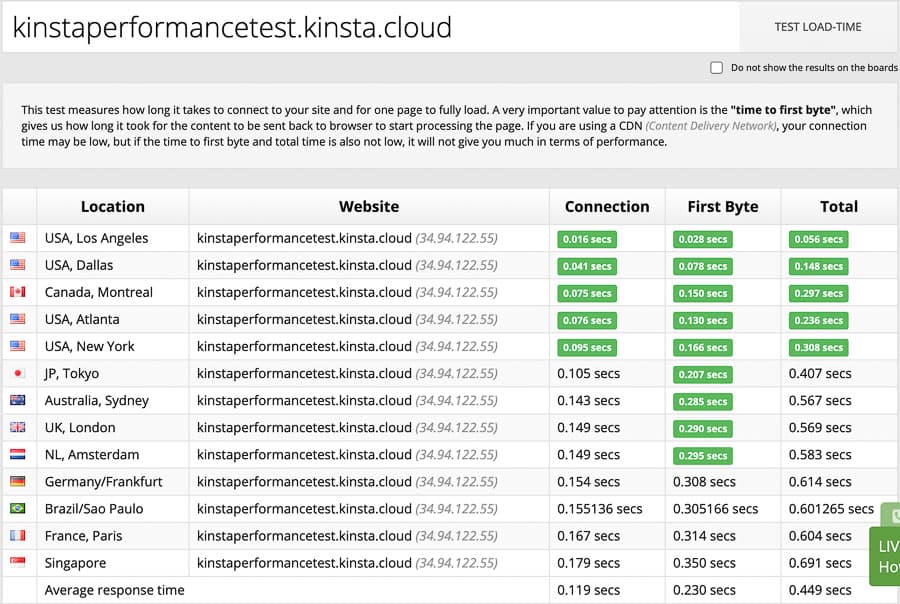The width and height of the screenshot is (900, 604).
Task: Click the Japan flag in the Tokyo row
Action: pos(20,374)
